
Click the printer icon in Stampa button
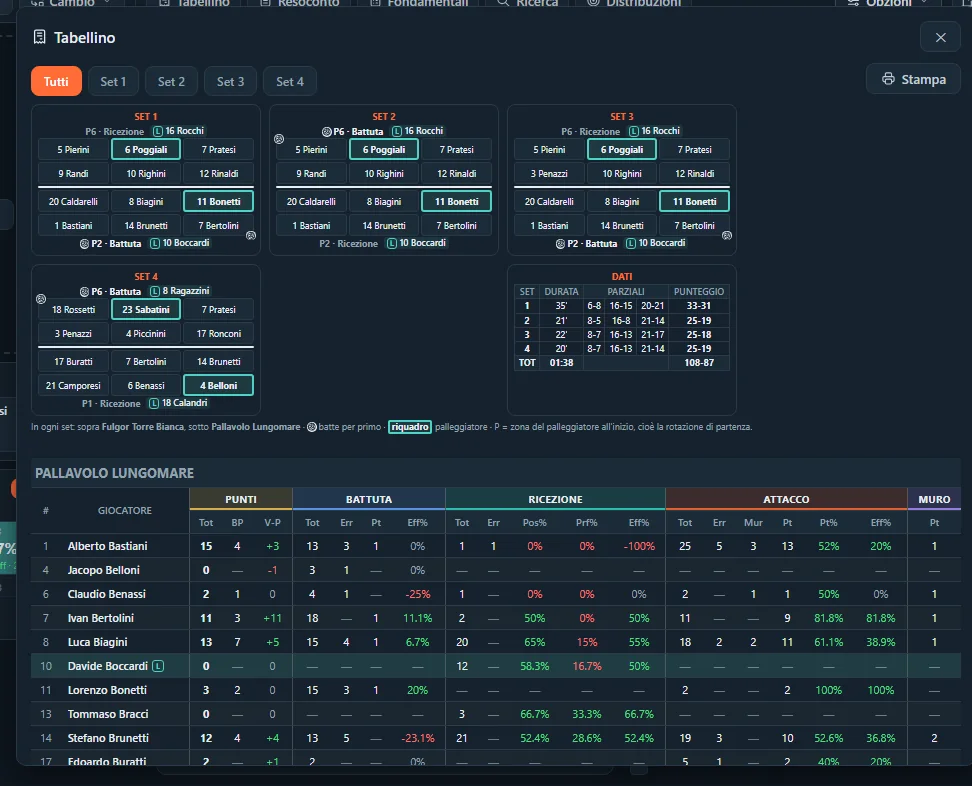tap(888, 79)
